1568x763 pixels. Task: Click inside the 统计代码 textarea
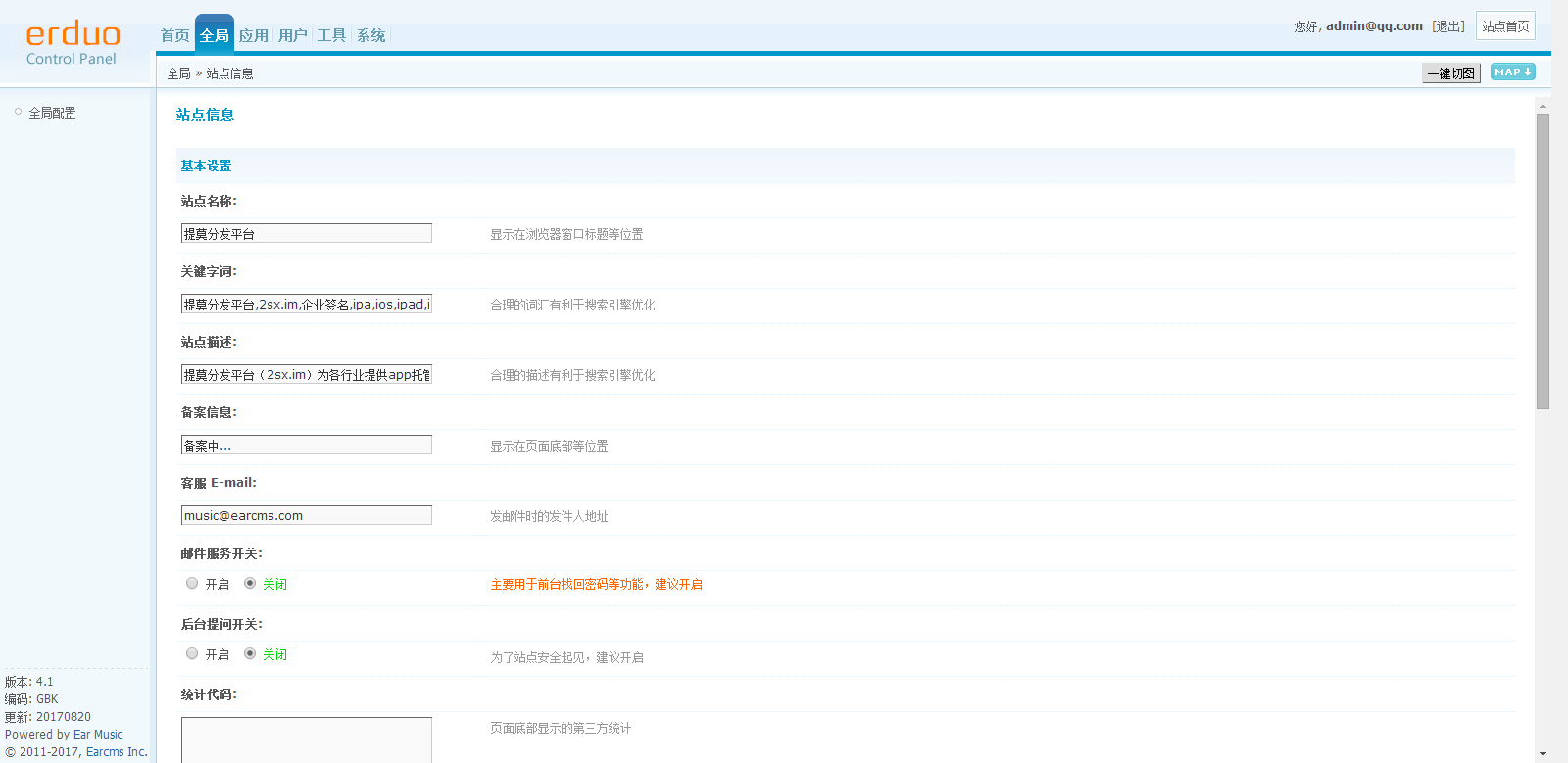[x=307, y=739]
